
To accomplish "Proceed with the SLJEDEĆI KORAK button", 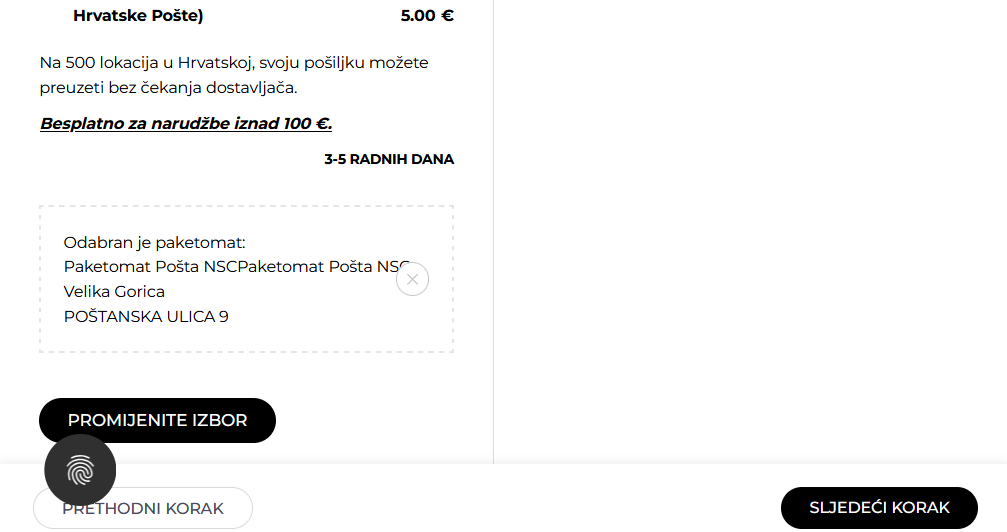I will 879,508.
